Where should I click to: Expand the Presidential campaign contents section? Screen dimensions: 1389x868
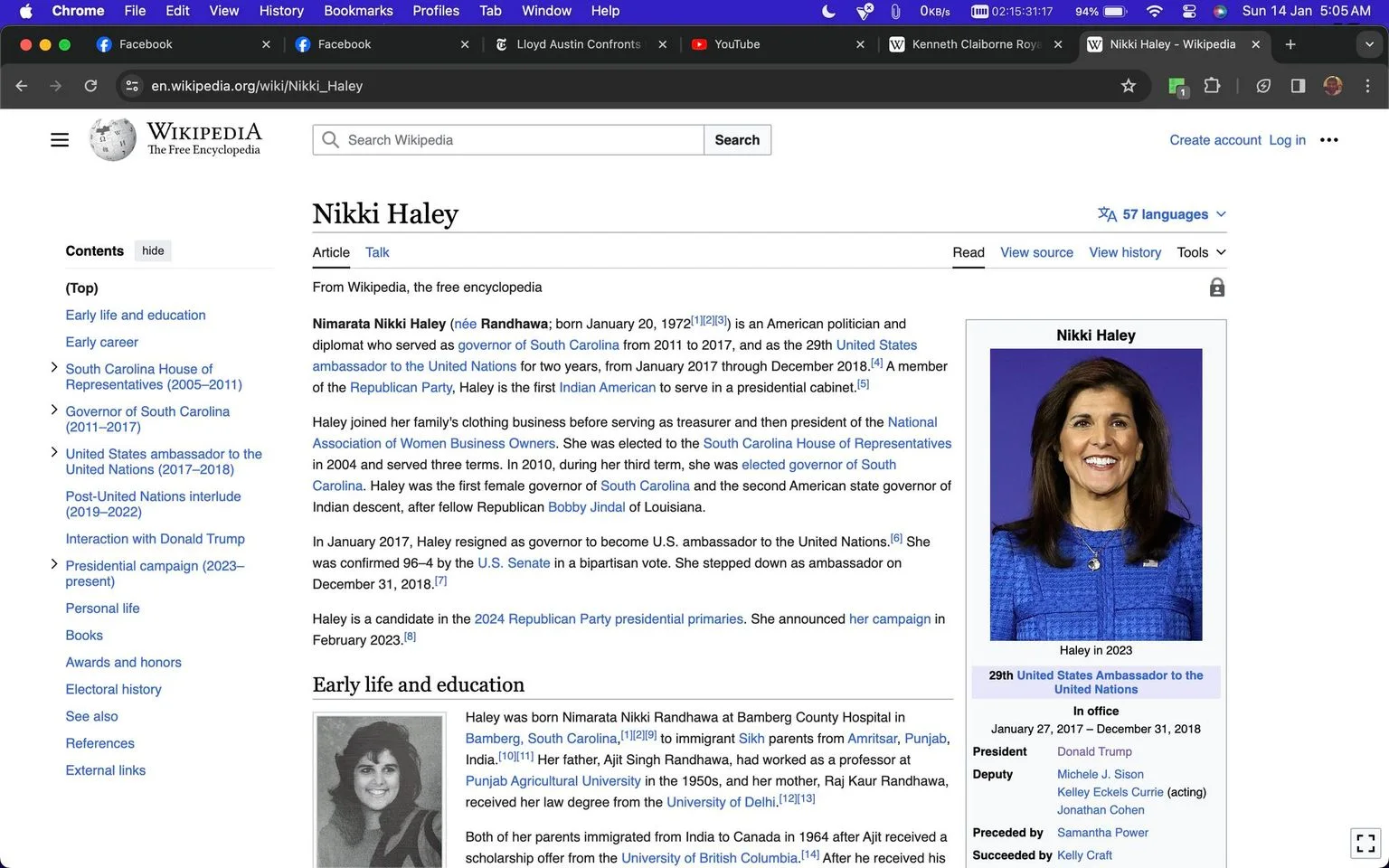click(54, 564)
